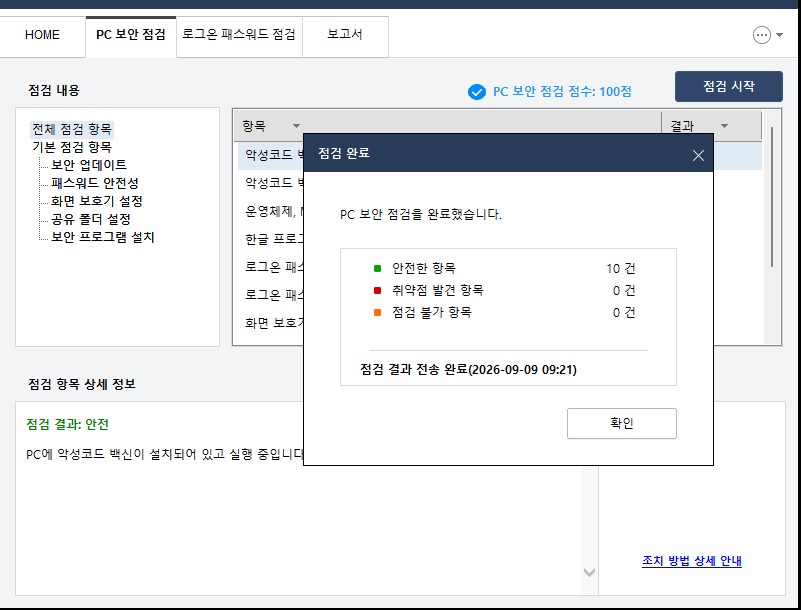Open the 보고서 tab
The width and height of the screenshot is (801, 610).
pos(345,35)
